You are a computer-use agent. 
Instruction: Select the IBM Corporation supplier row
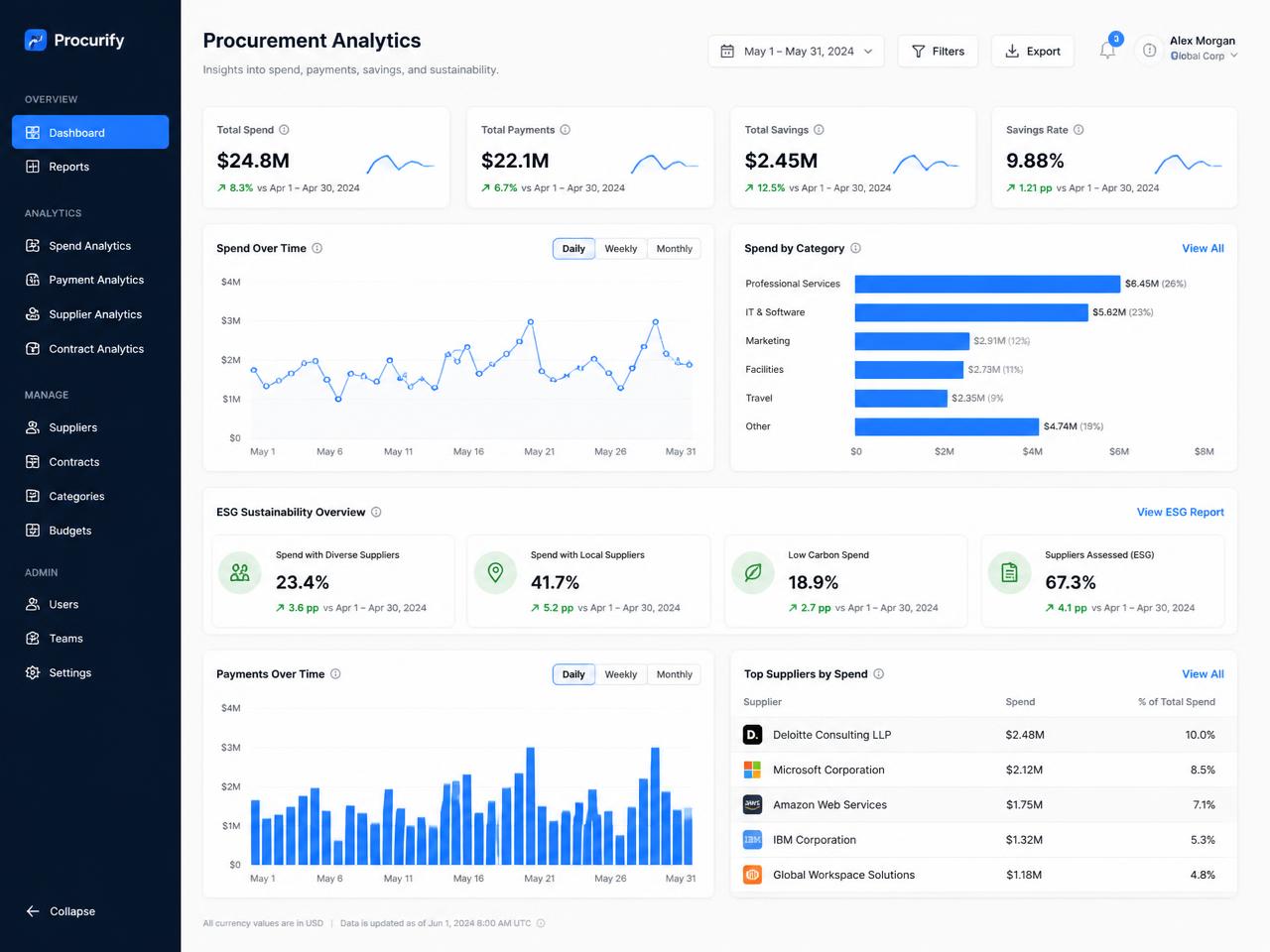click(983, 840)
